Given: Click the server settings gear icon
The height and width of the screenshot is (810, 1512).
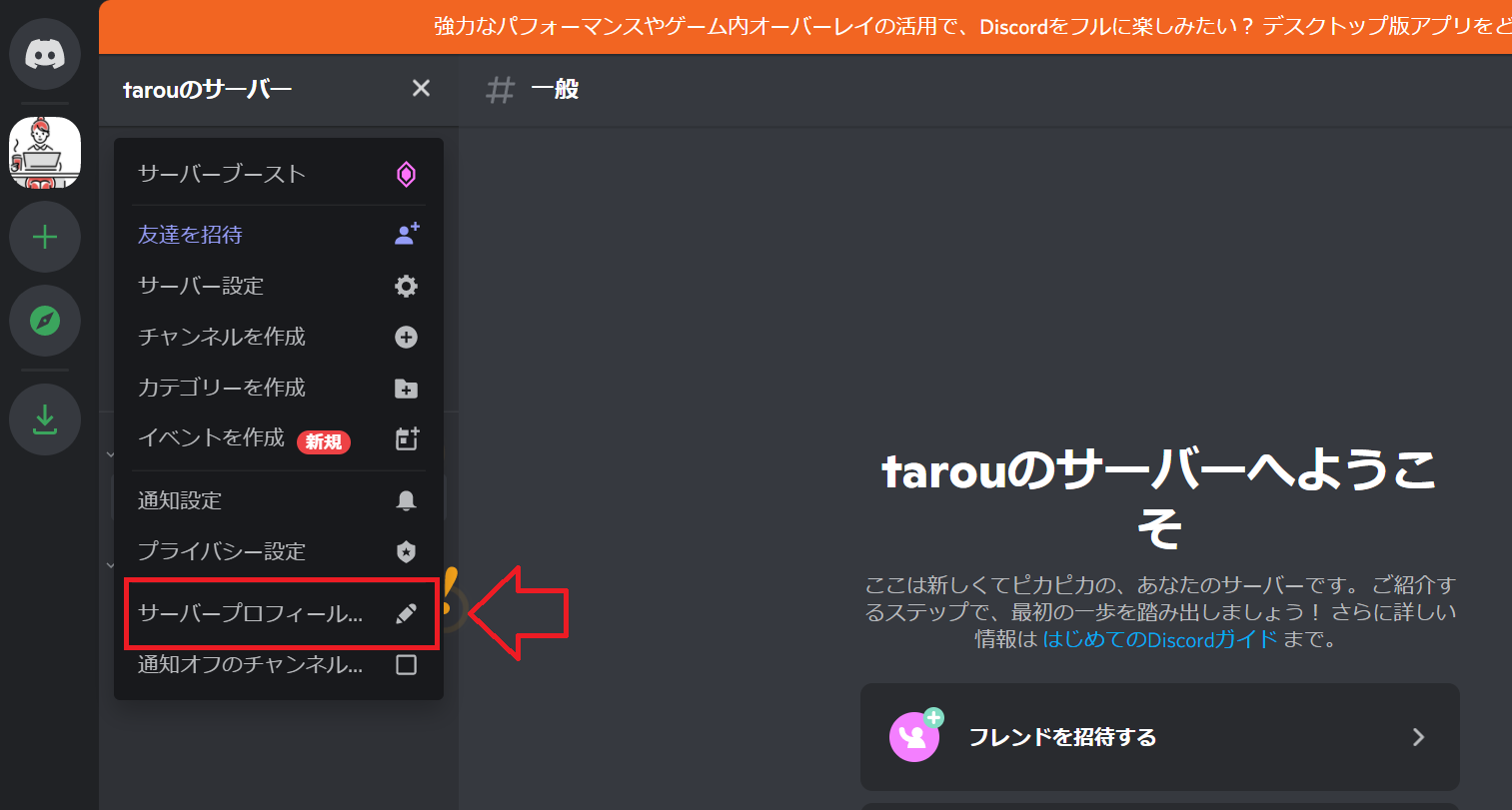Looking at the screenshot, I should [x=406, y=286].
